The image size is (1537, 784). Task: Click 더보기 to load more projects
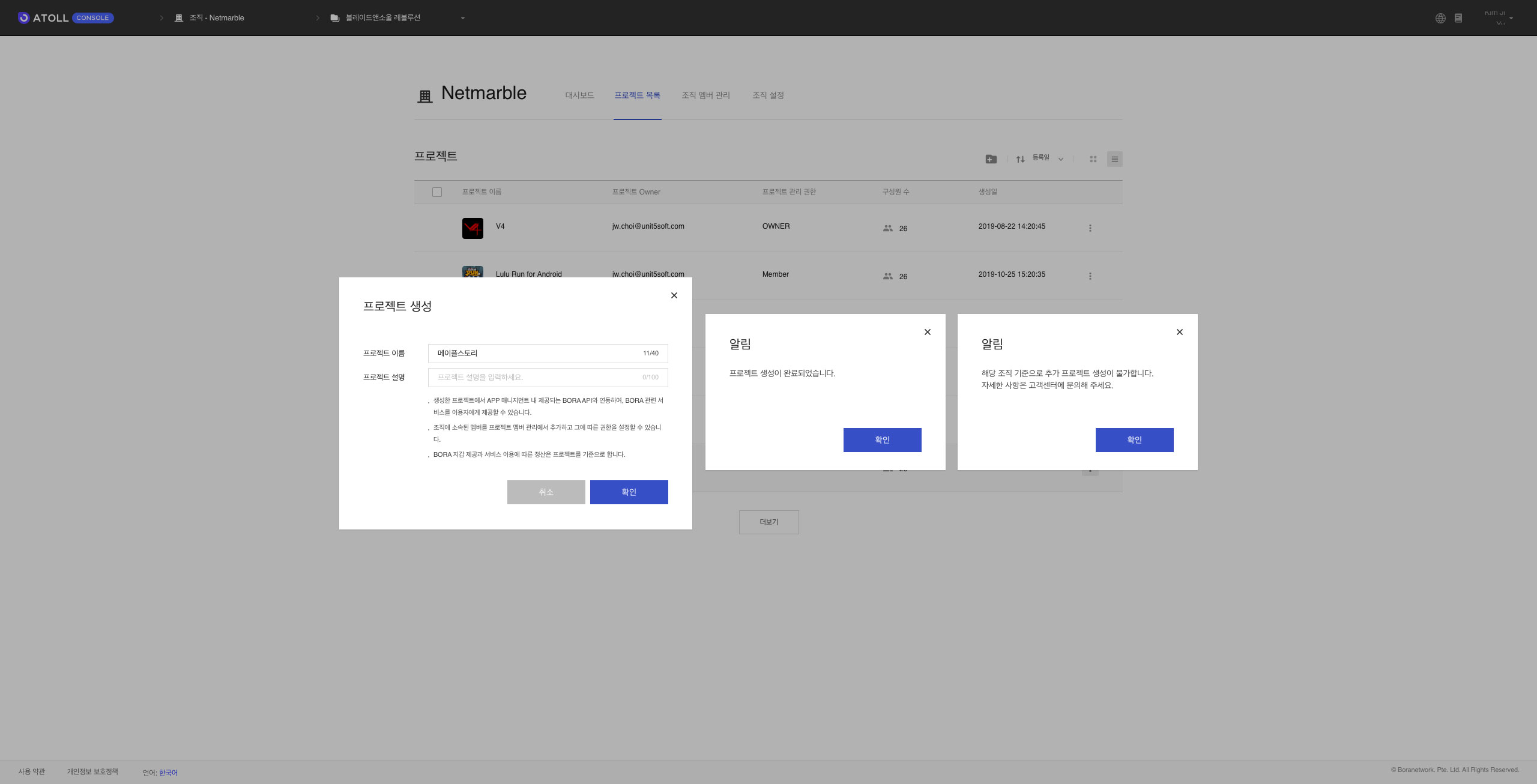[768, 522]
